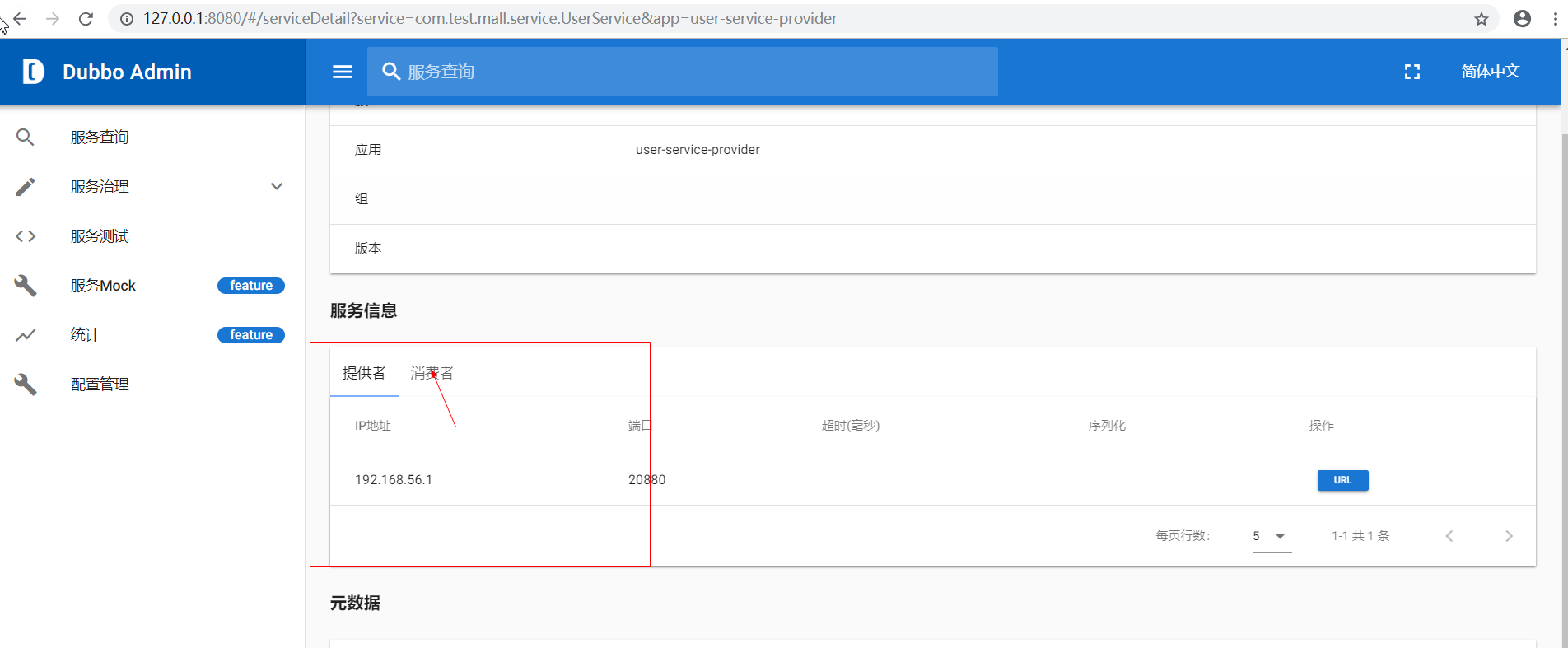The height and width of the screenshot is (648, 1568).
Task: Click the 超时(毫秒) column header
Action: [851, 426]
